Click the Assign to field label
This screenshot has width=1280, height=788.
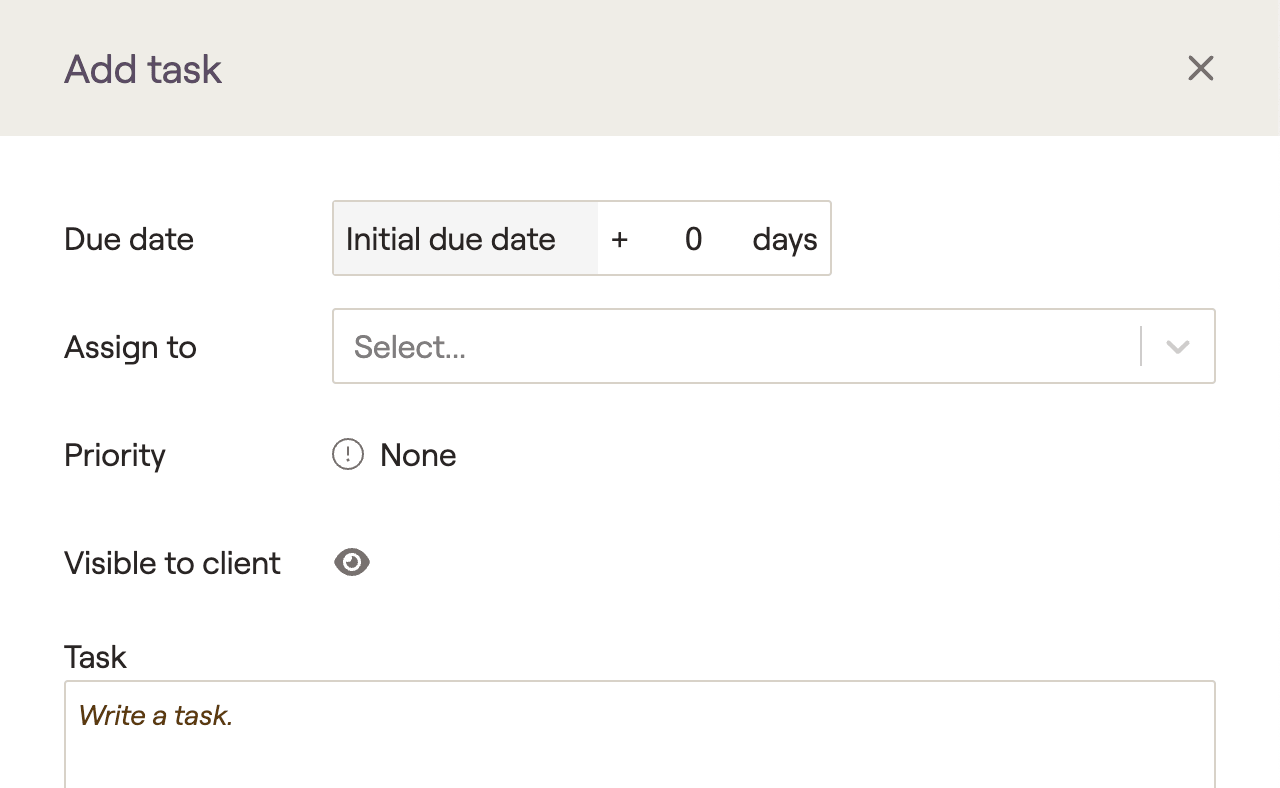(x=130, y=347)
